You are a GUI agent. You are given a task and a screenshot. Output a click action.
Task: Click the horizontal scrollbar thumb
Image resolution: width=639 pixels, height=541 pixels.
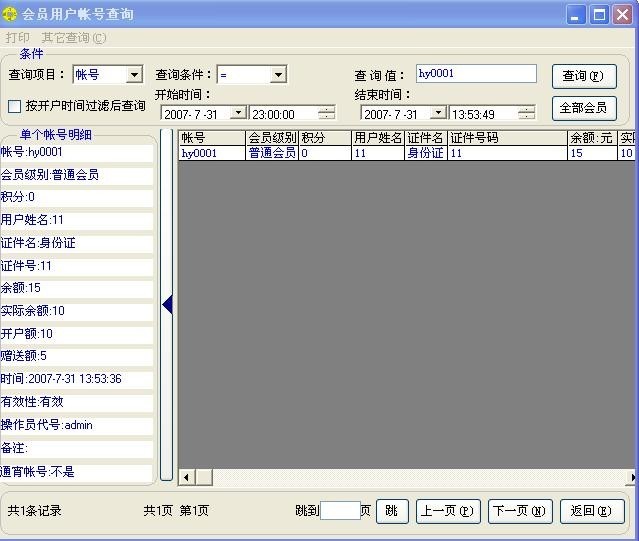[204, 477]
